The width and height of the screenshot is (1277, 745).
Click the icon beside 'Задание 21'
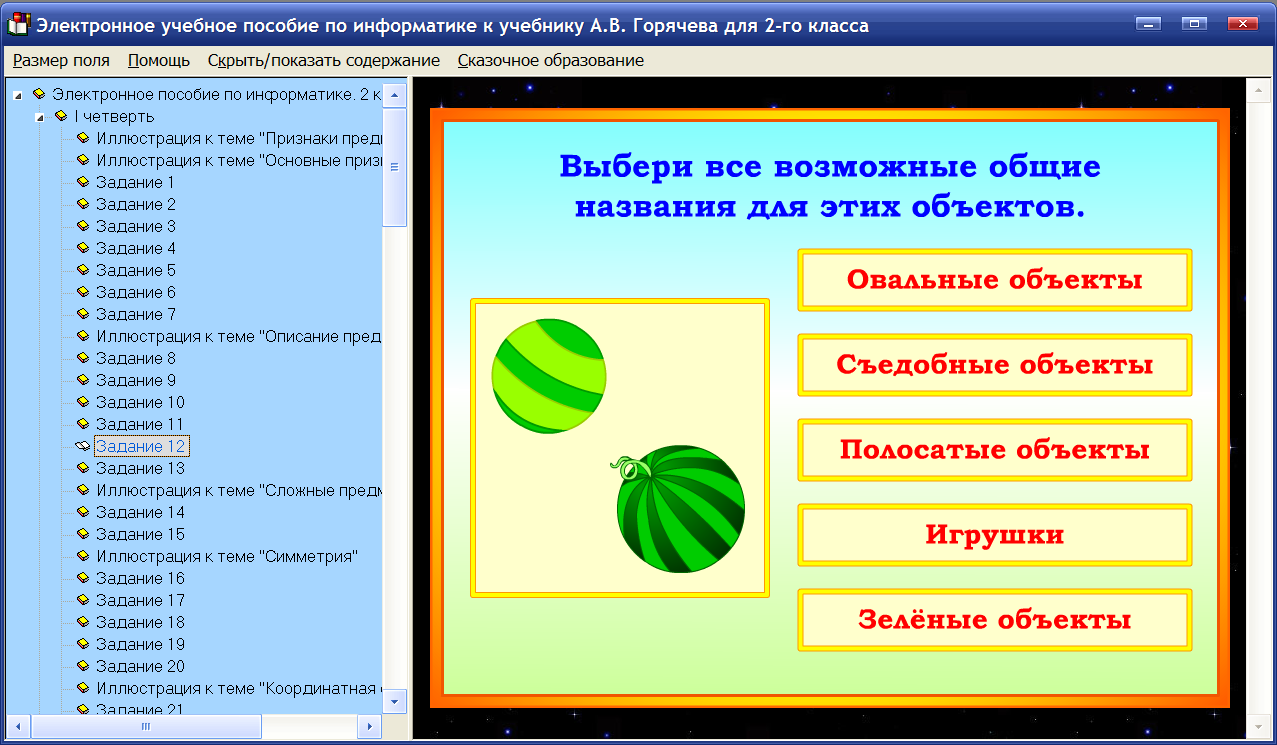click(x=82, y=710)
